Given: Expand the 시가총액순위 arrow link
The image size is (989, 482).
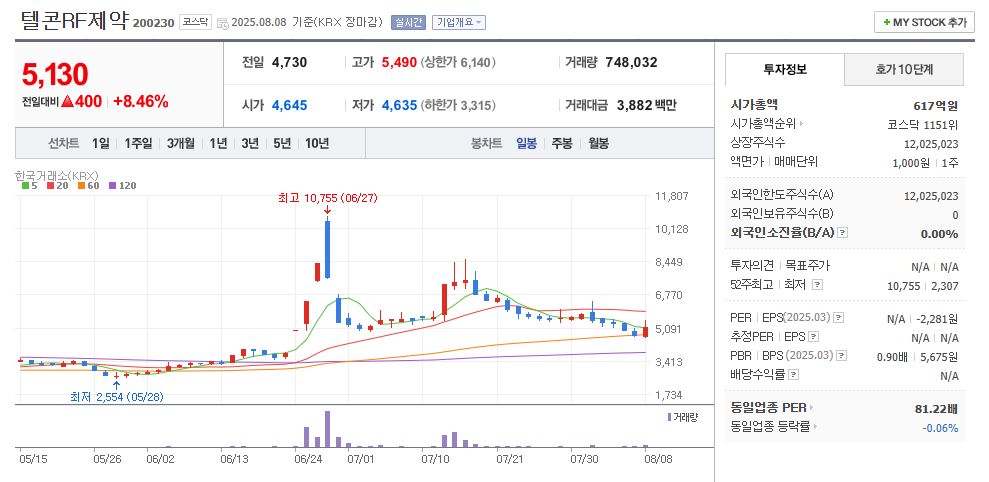Looking at the screenshot, I should click(x=802, y=124).
